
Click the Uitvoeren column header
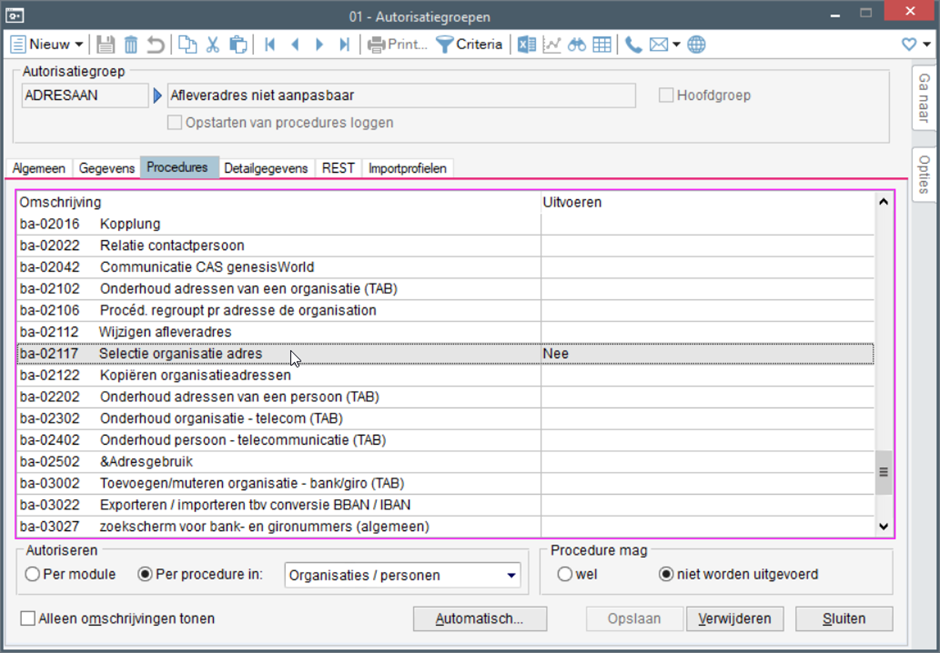point(572,202)
